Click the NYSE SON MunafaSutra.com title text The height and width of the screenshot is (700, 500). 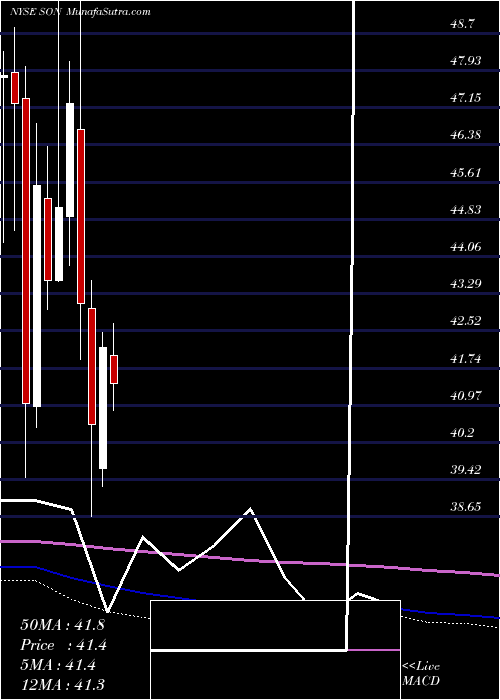[x=79, y=12]
